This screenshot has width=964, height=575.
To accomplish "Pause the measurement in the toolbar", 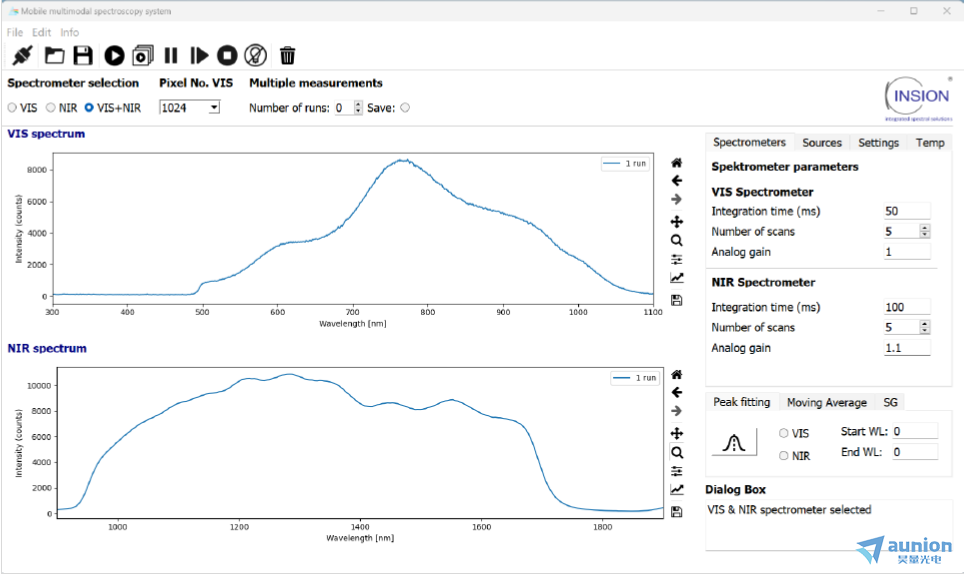I will point(171,56).
